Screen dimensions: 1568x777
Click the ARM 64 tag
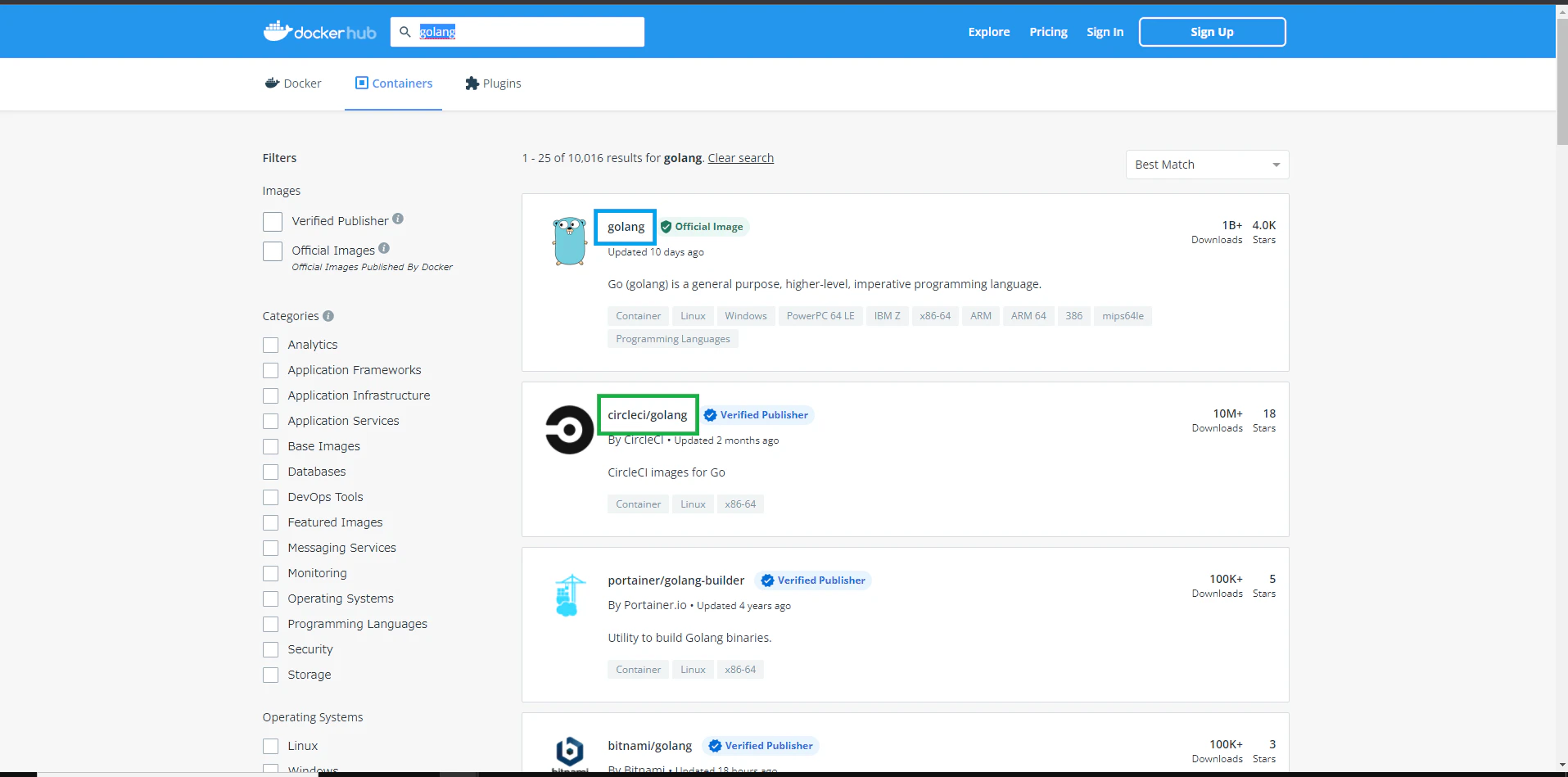tap(1028, 316)
